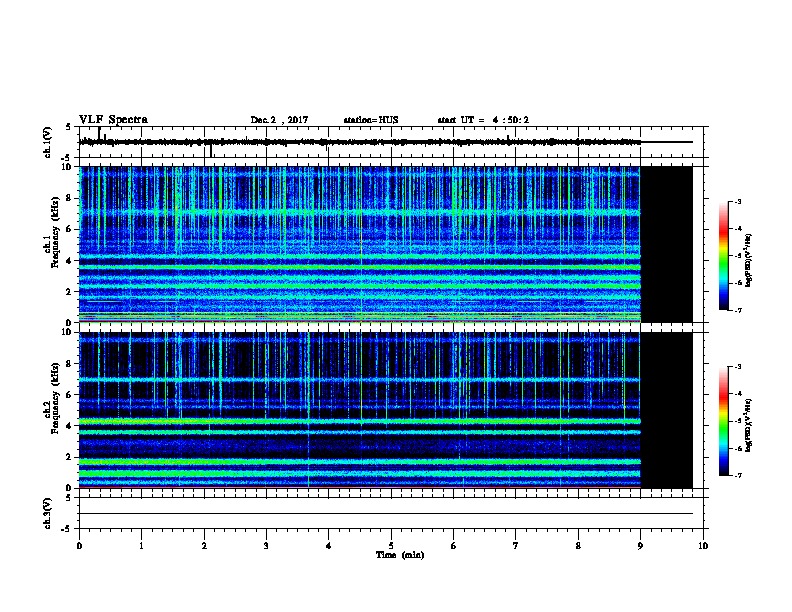
Task: Click the ch.1 voltage waveform trace
Action: 360,142
